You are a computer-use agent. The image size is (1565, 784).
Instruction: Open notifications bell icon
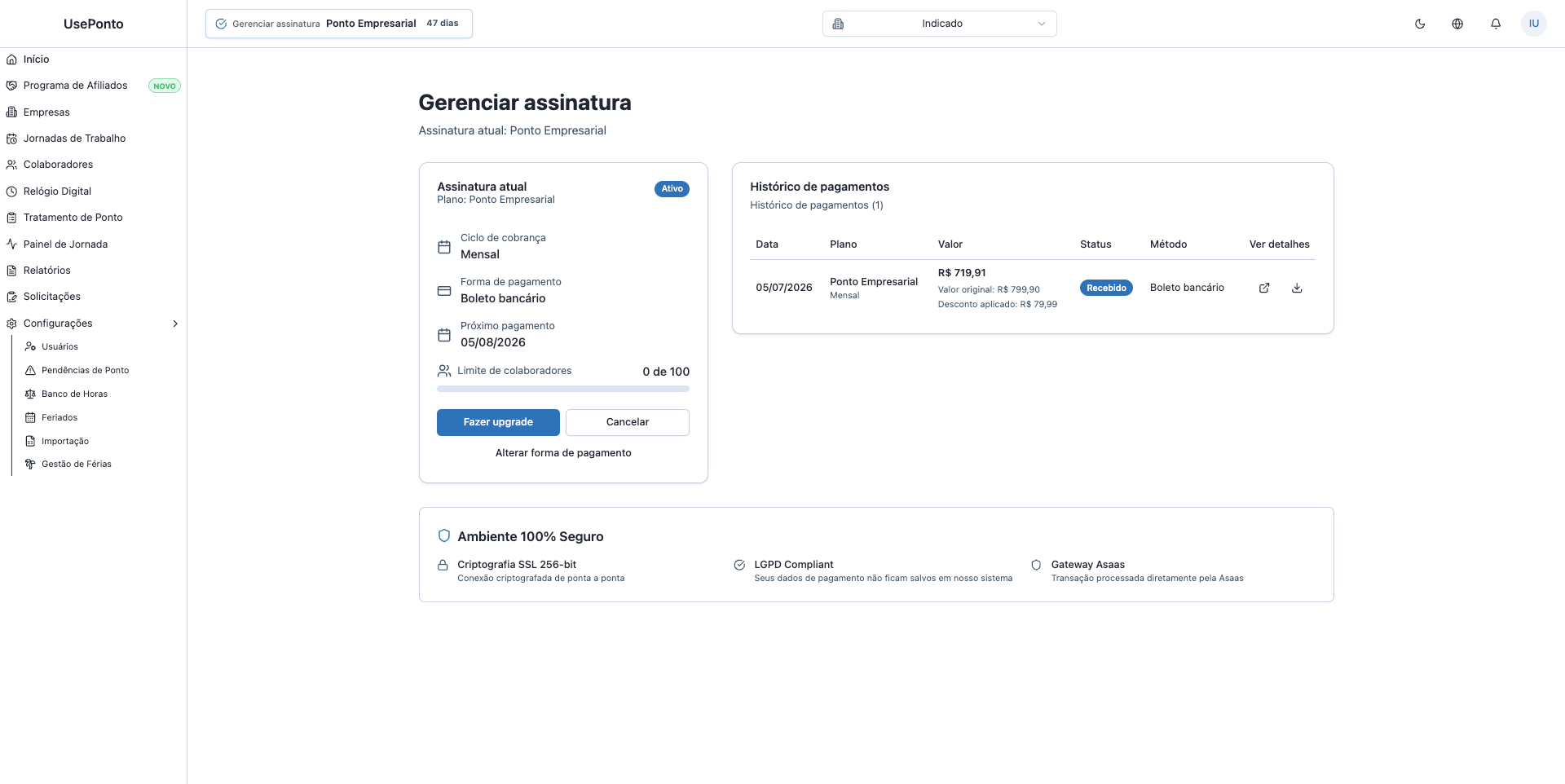[1496, 24]
